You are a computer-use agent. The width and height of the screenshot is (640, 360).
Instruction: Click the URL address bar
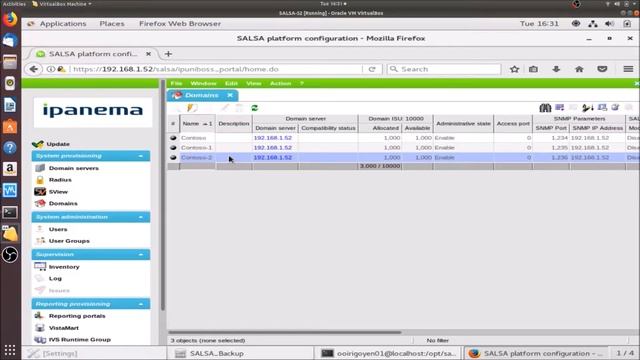point(216,69)
